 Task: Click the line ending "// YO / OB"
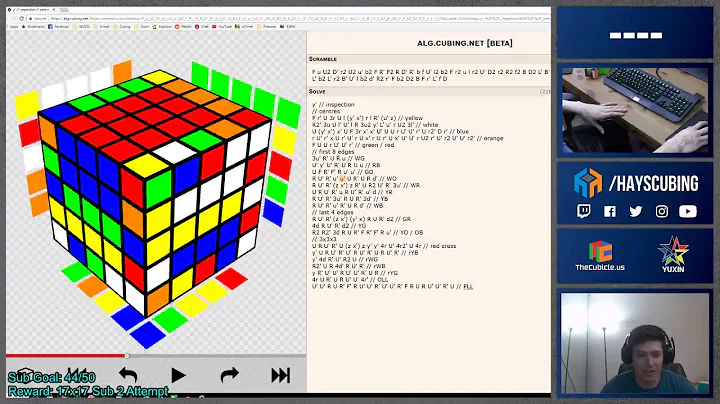pos(367,232)
